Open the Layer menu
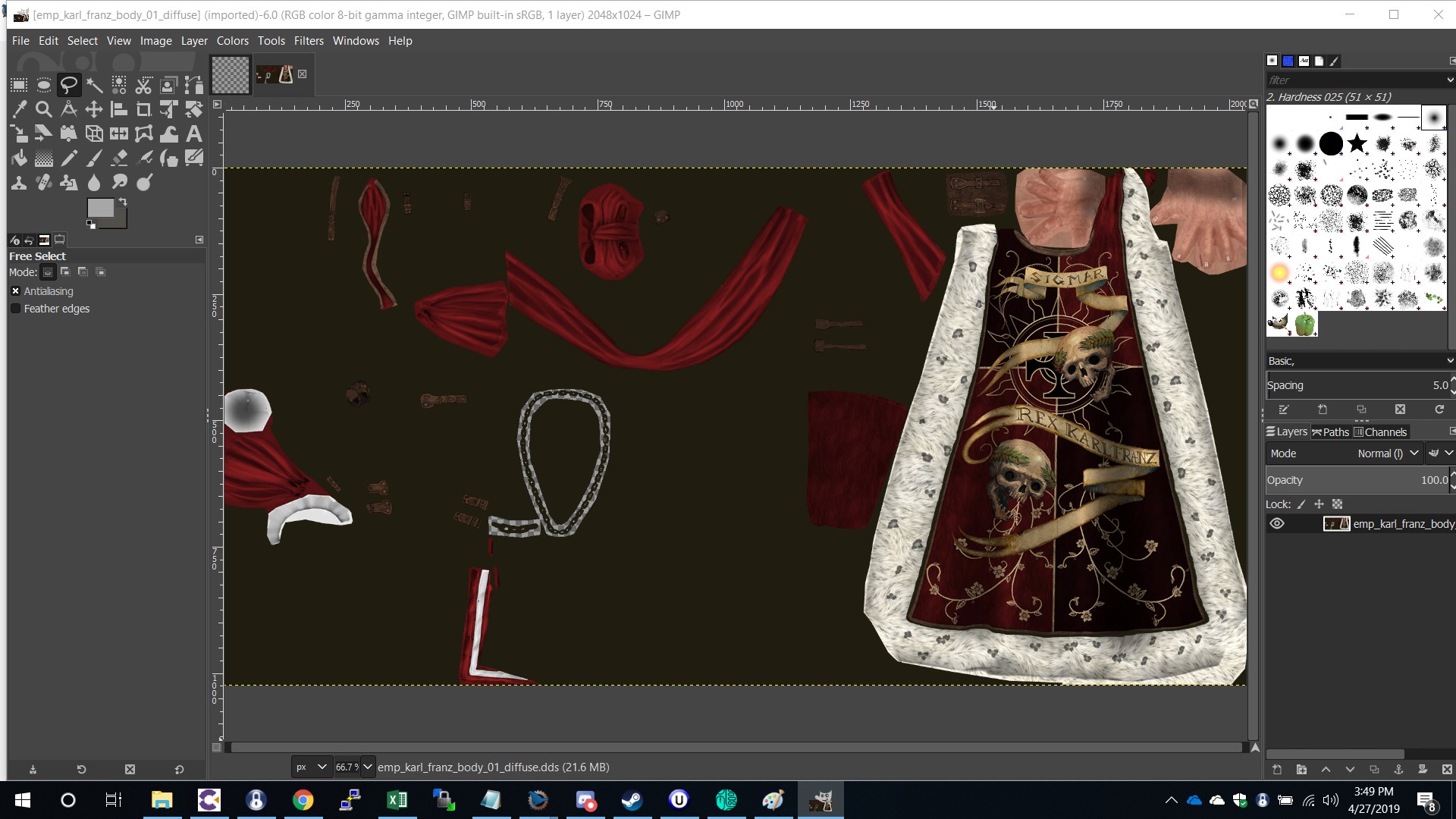The image size is (1456, 819). (194, 41)
